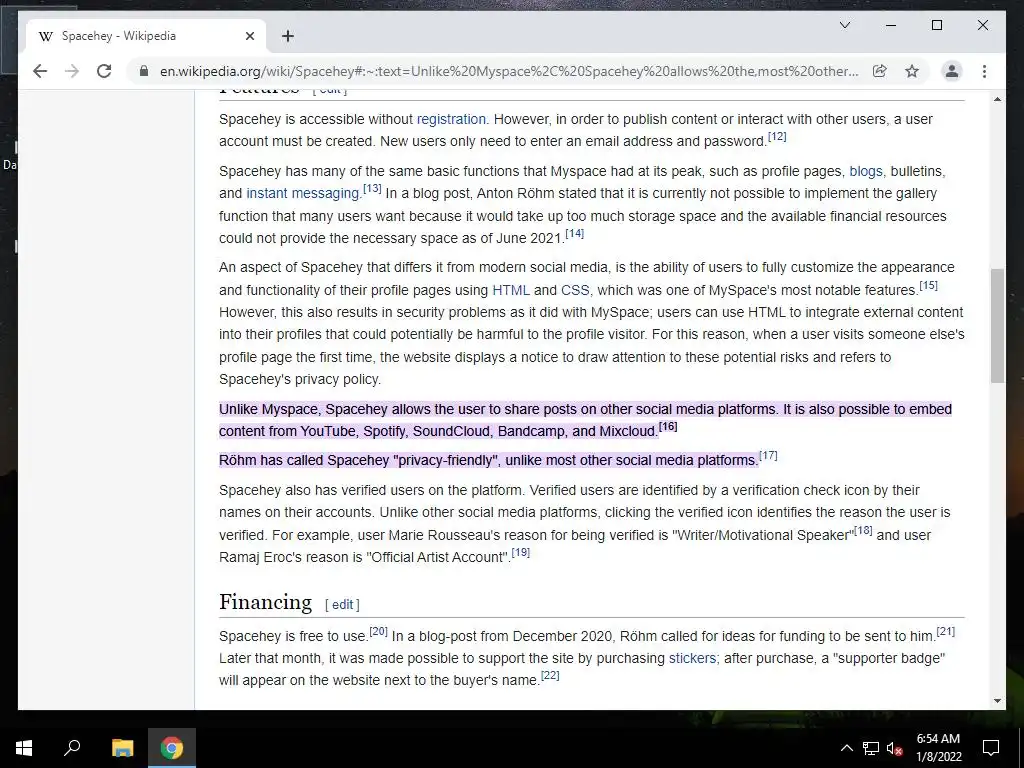Follow the instant messaging link
Viewport: 1024px width, 768px height.
coord(302,193)
